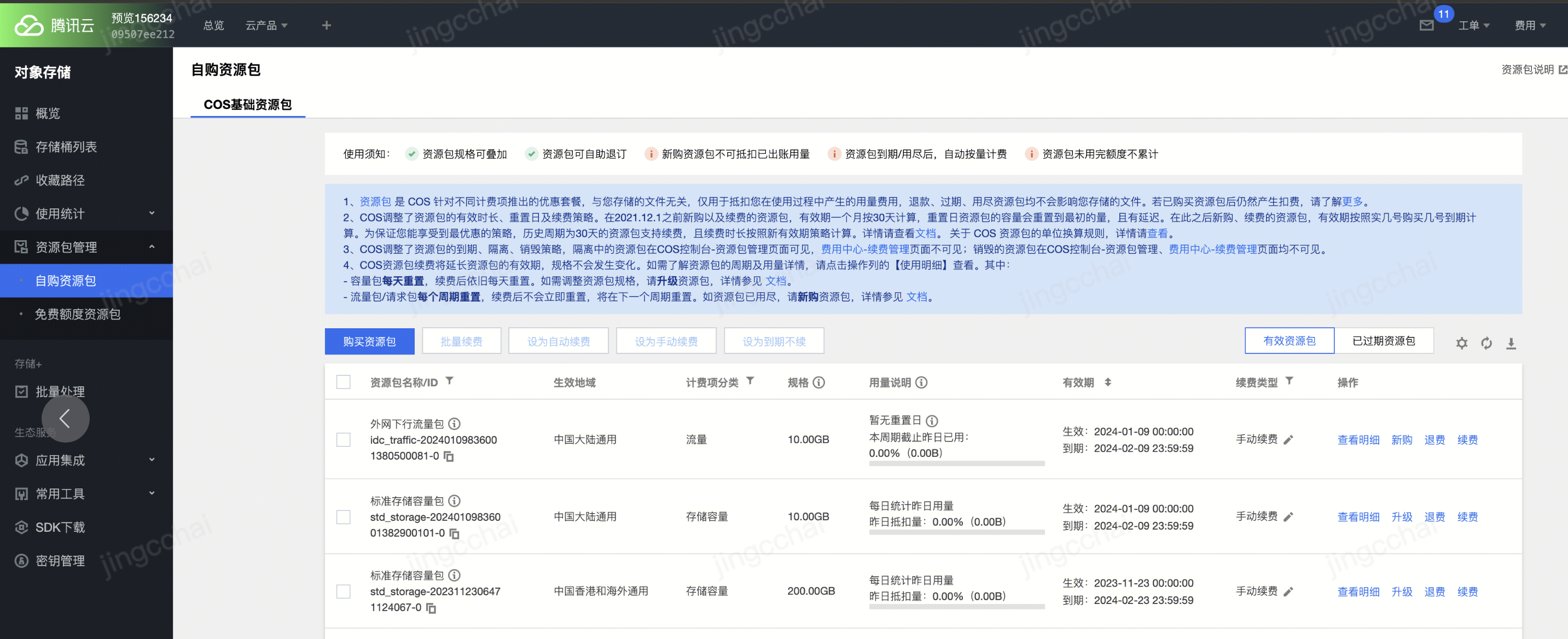Show info for 规格 column
This screenshot has width=1568, height=639.
click(820, 383)
